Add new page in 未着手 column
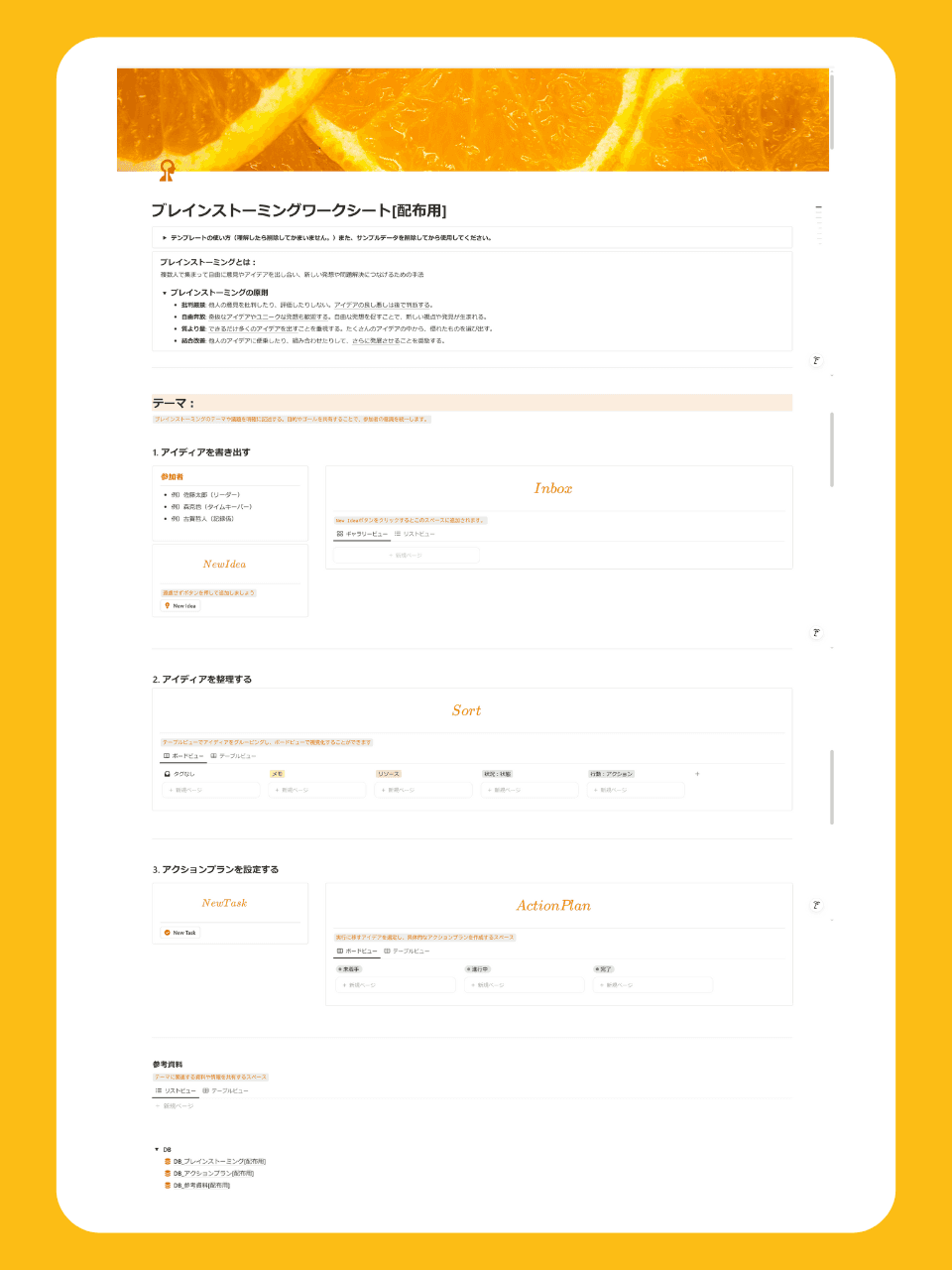Screen dimensions: 952x1270 coord(395,985)
